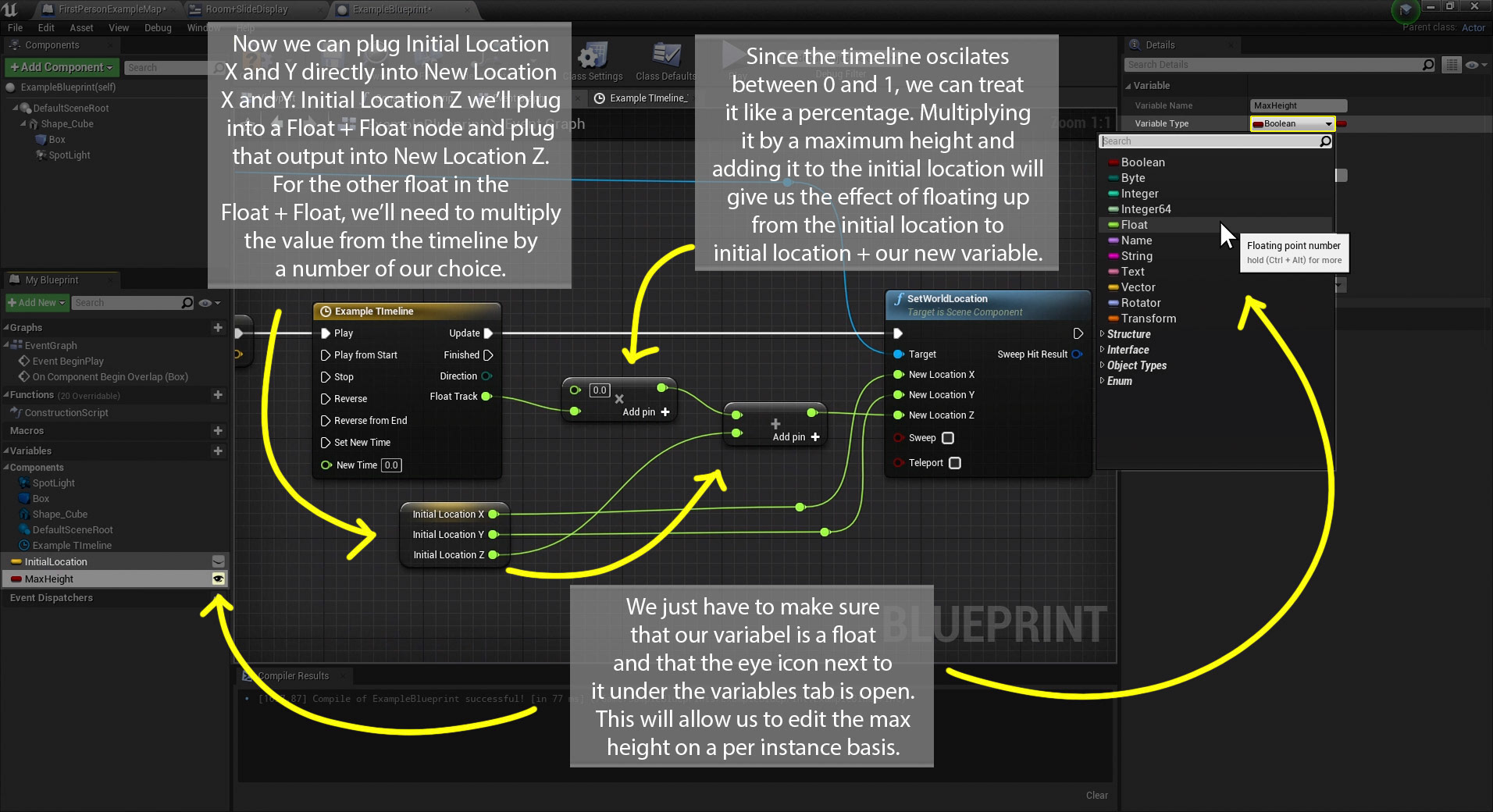Toggle the container type pill beside Variable Type
1493x812 pixels.
pyautogui.click(x=1342, y=124)
